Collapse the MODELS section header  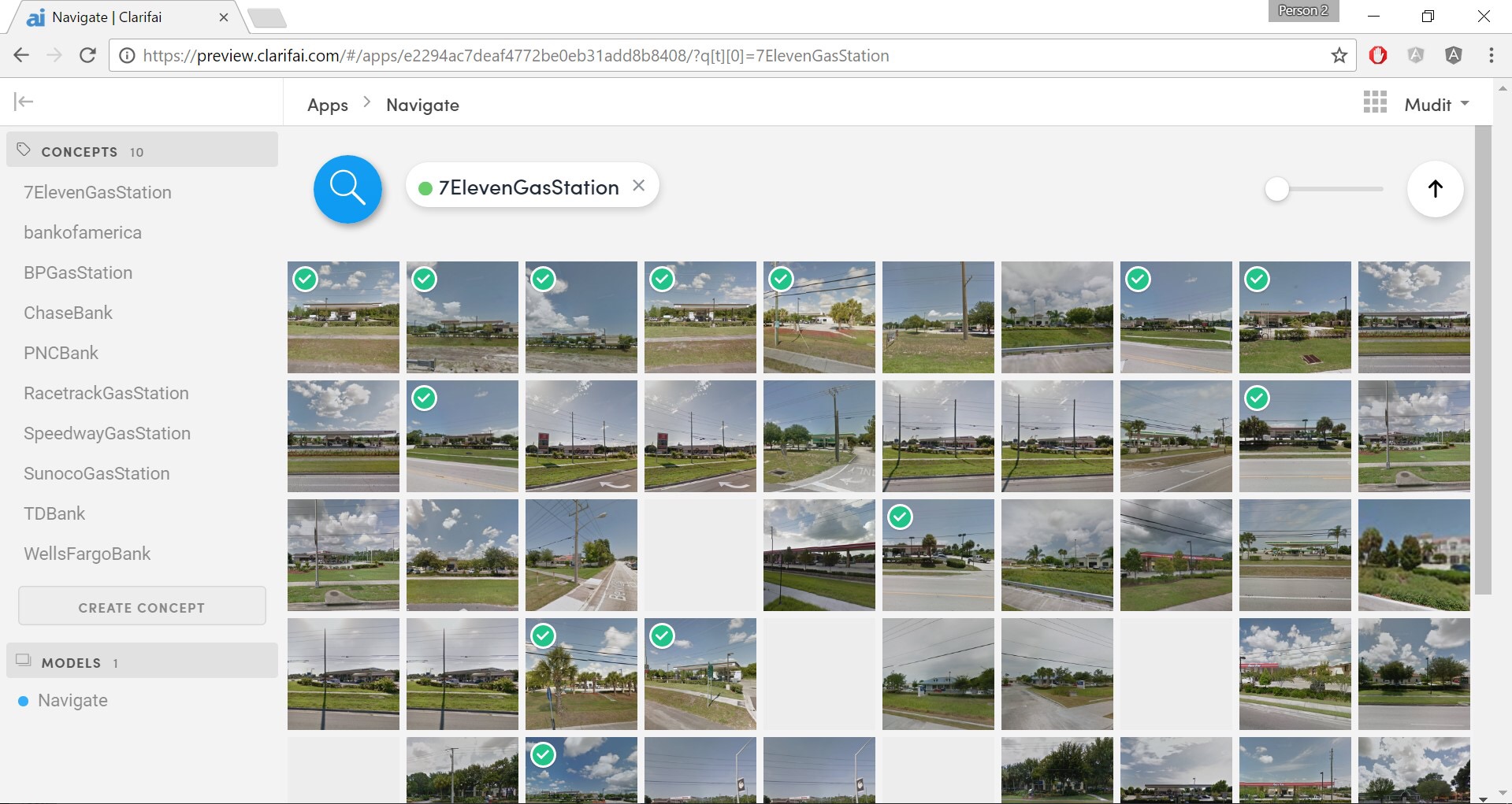point(142,661)
